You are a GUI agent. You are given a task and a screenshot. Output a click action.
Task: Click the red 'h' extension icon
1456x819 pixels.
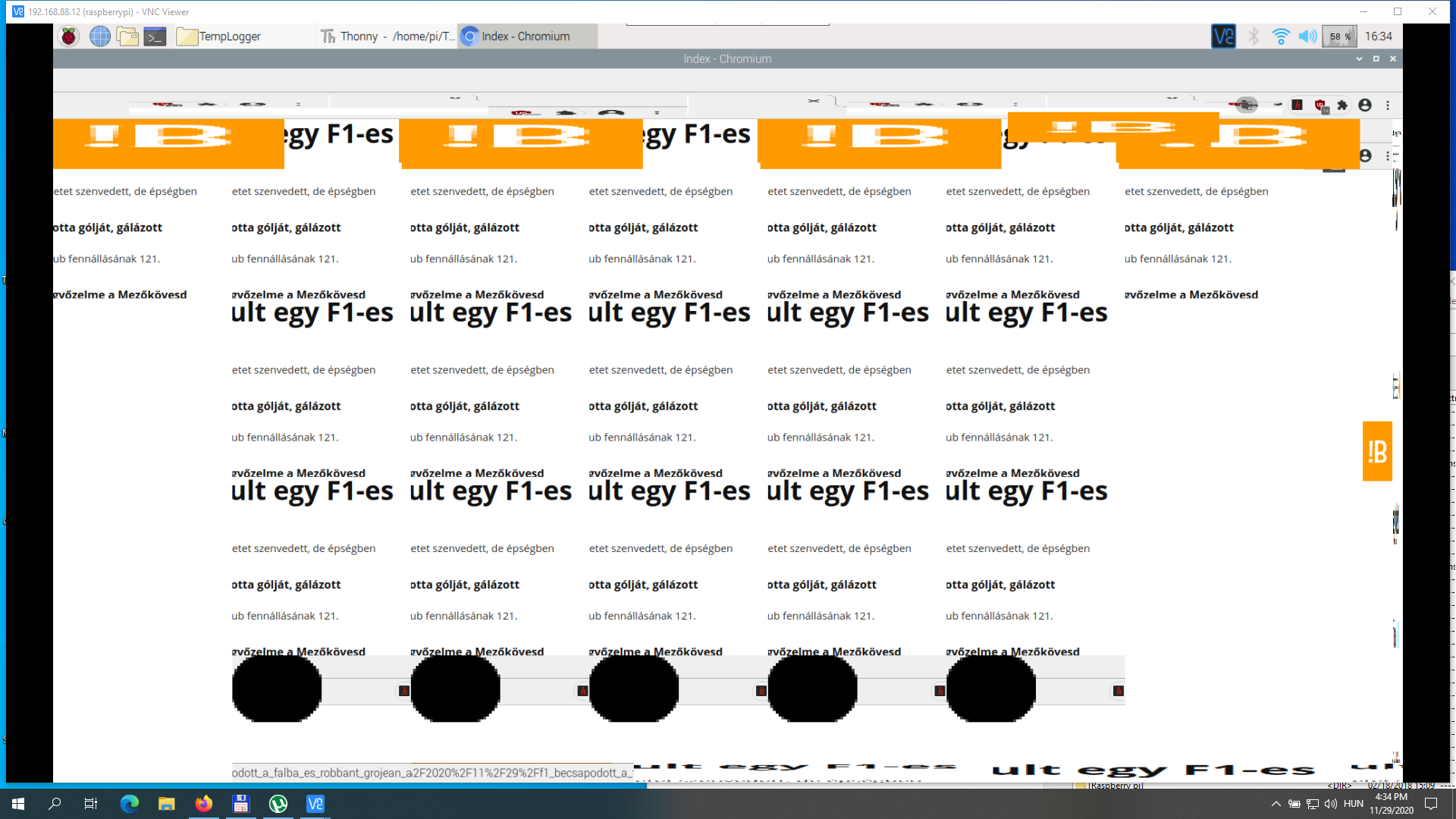pyautogui.click(x=1298, y=105)
